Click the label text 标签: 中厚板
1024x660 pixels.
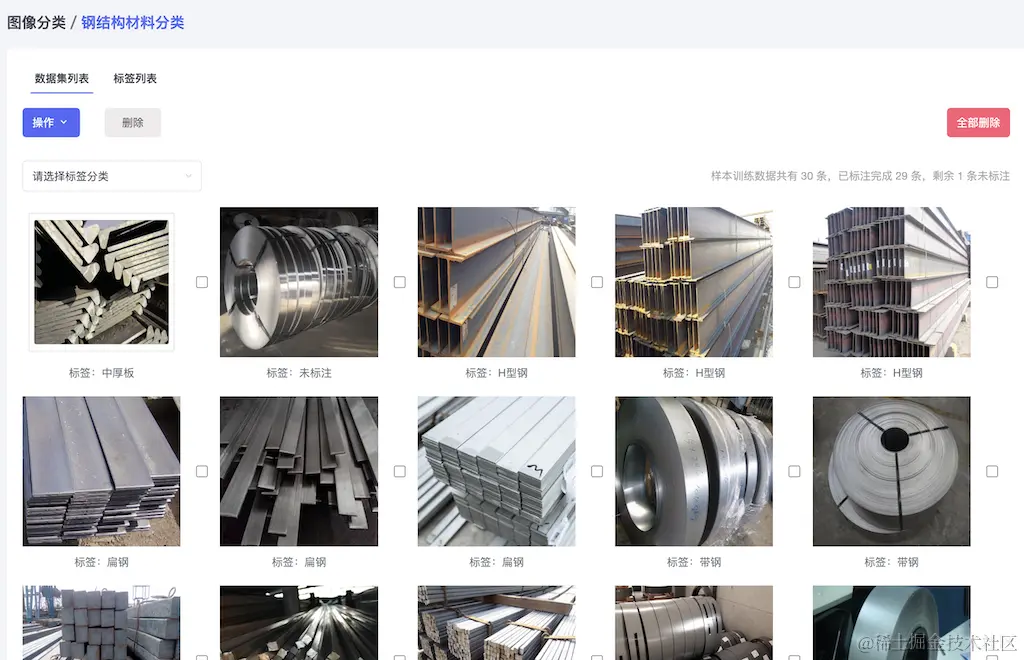pos(101,373)
